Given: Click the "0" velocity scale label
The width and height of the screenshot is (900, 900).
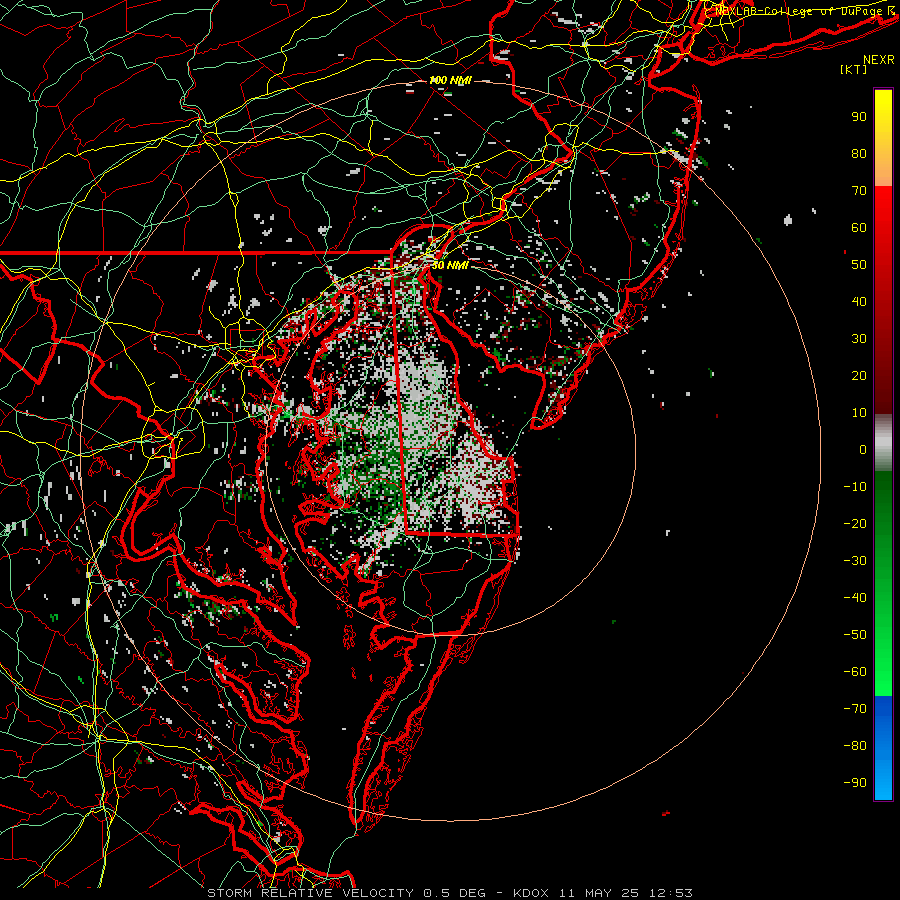Looking at the screenshot, I should coord(863,449).
